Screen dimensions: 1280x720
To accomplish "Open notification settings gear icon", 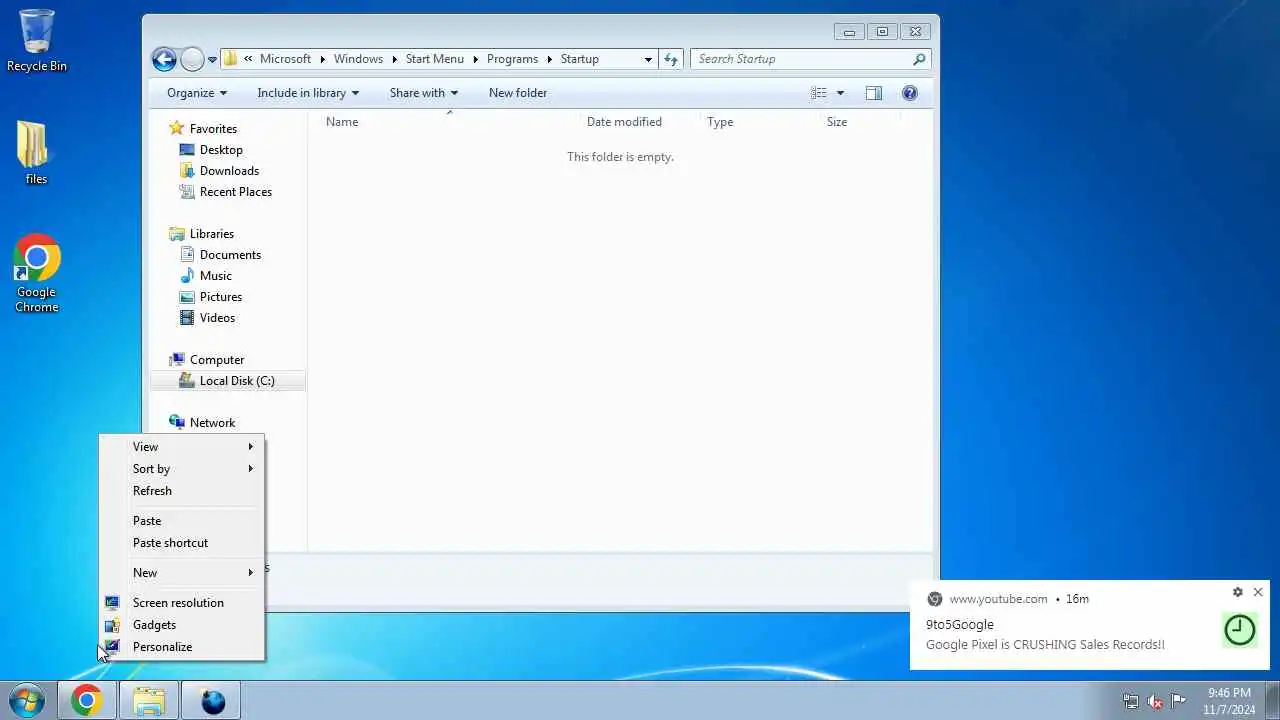I will 1238,593.
